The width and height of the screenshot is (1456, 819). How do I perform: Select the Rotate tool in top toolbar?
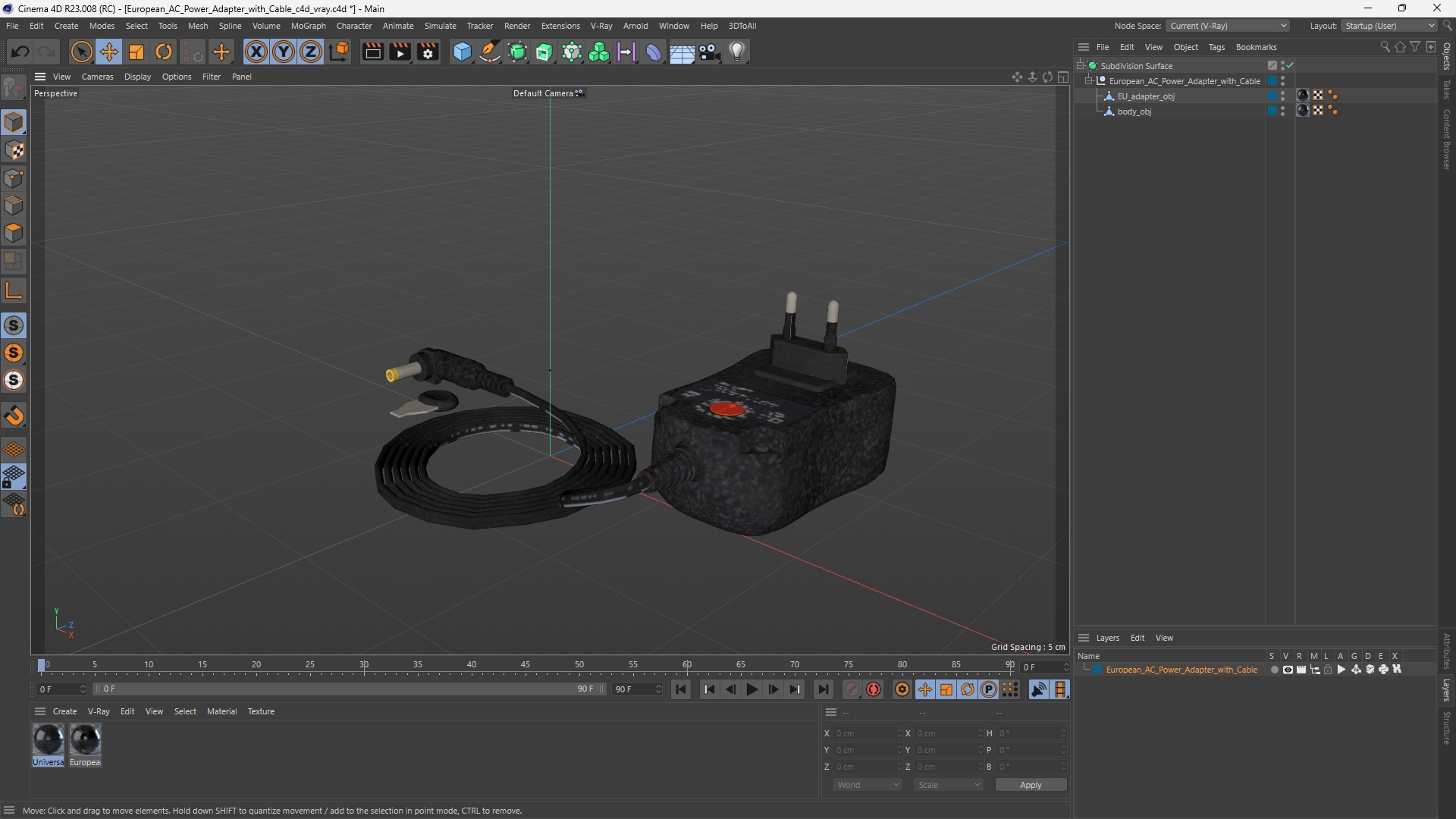[164, 52]
